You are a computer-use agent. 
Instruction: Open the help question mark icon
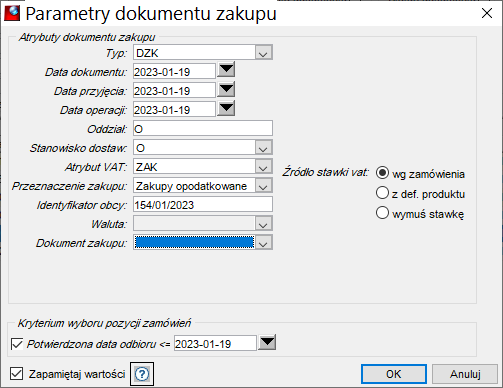[x=142, y=374]
